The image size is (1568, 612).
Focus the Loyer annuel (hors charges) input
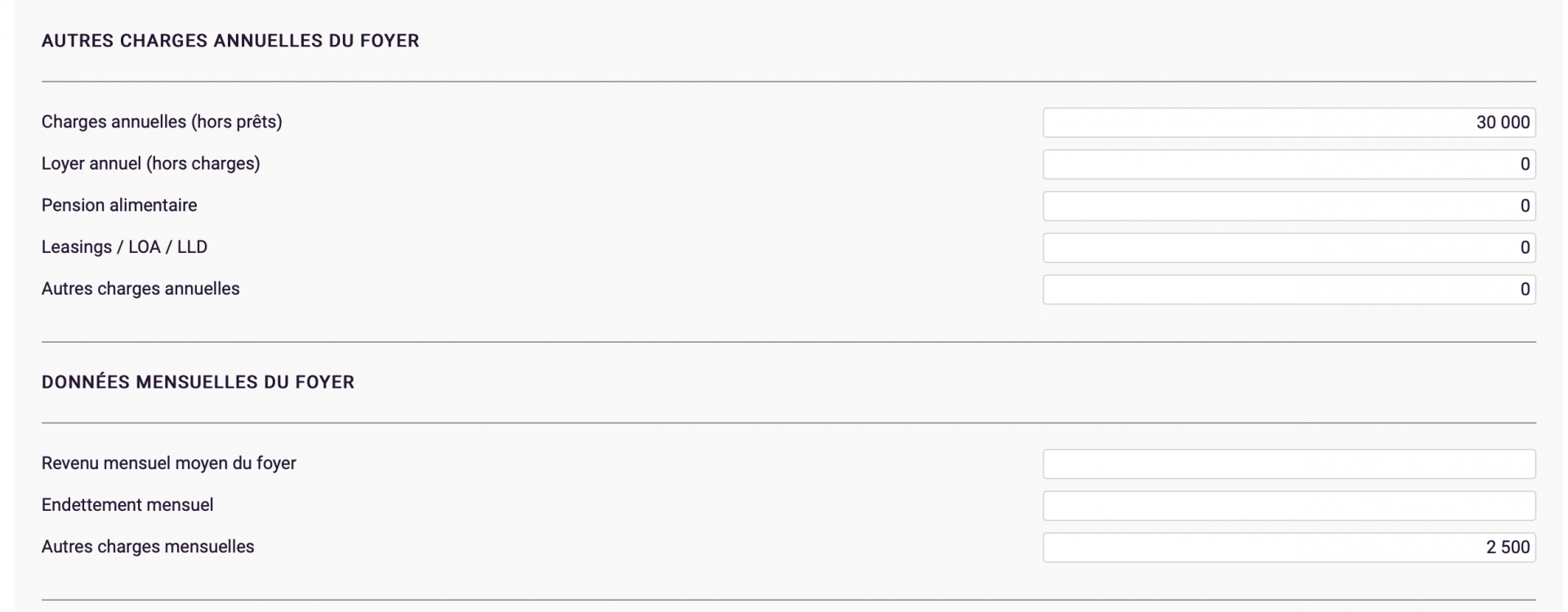(1289, 164)
